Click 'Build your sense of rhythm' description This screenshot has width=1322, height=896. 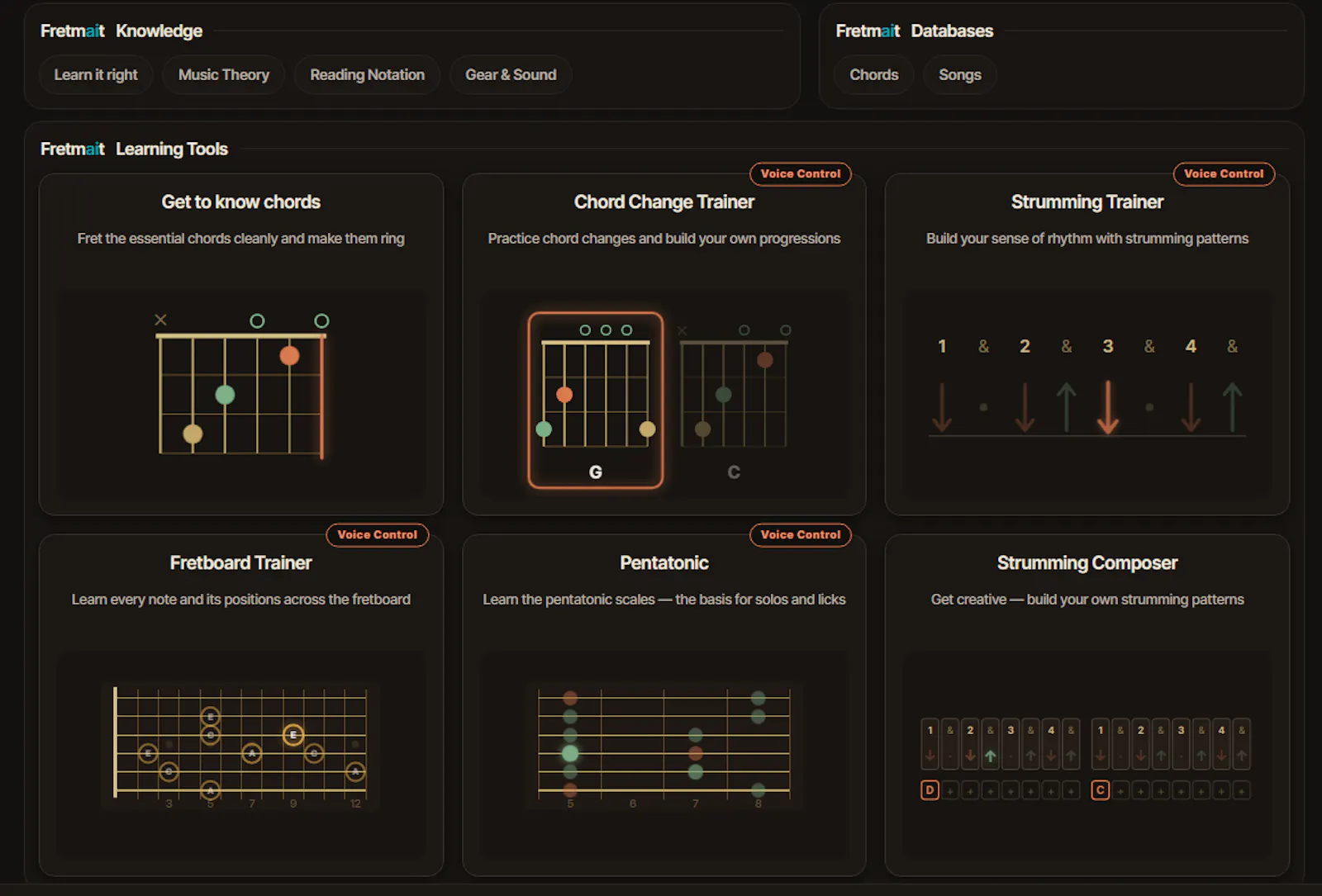pyautogui.click(x=1087, y=239)
